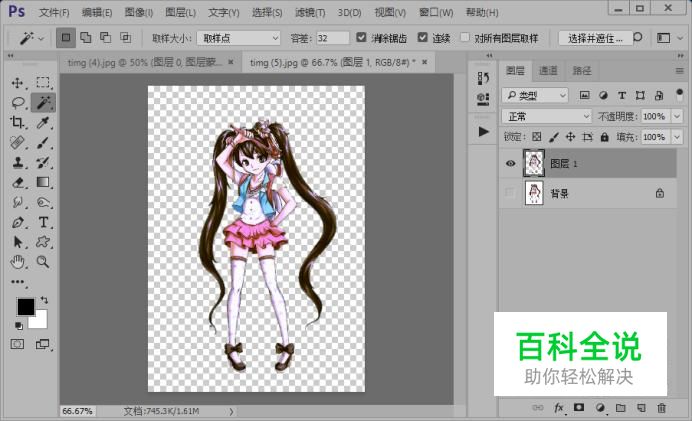This screenshot has width=692, height=421.
Task: Open the 填充 fill dropdown arrow
Action: point(677,137)
